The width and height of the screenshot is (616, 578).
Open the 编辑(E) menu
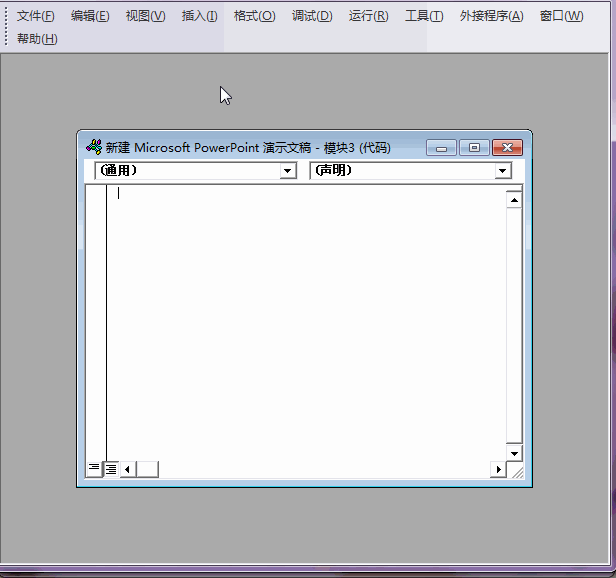point(90,16)
